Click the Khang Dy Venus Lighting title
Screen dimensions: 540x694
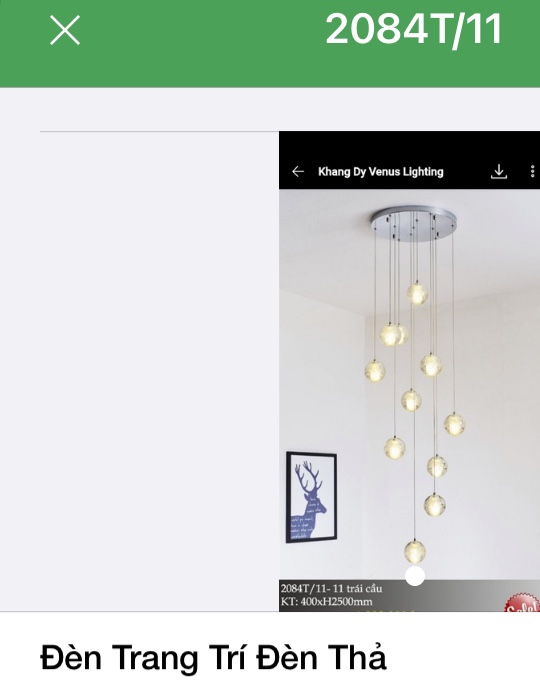[x=381, y=172]
